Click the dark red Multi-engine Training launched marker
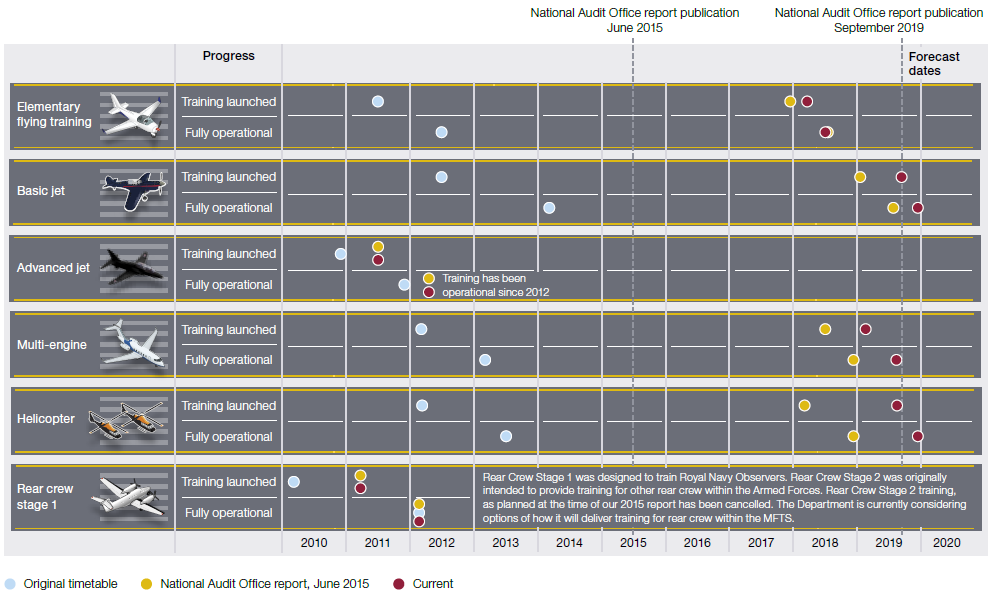 (x=865, y=329)
